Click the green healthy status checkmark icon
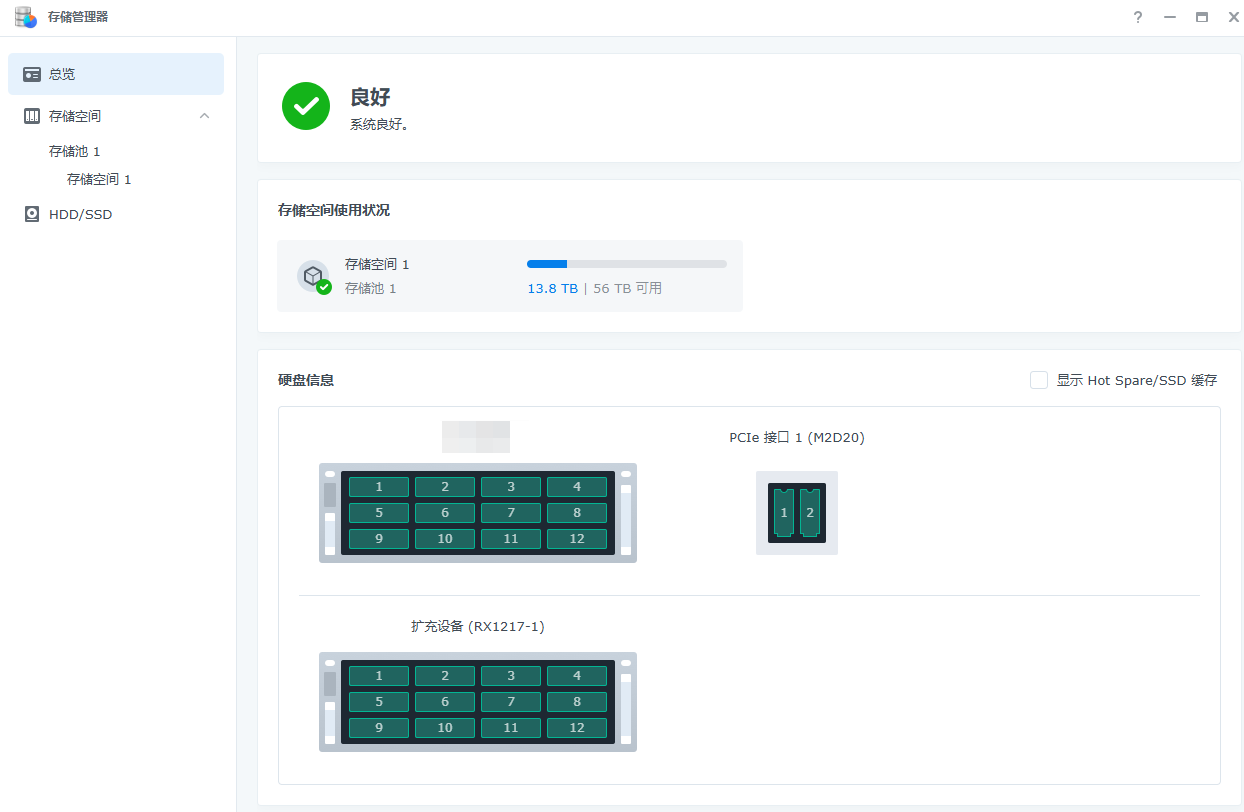Image resolution: width=1244 pixels, height=812 pixels. [x=306, y=106]
